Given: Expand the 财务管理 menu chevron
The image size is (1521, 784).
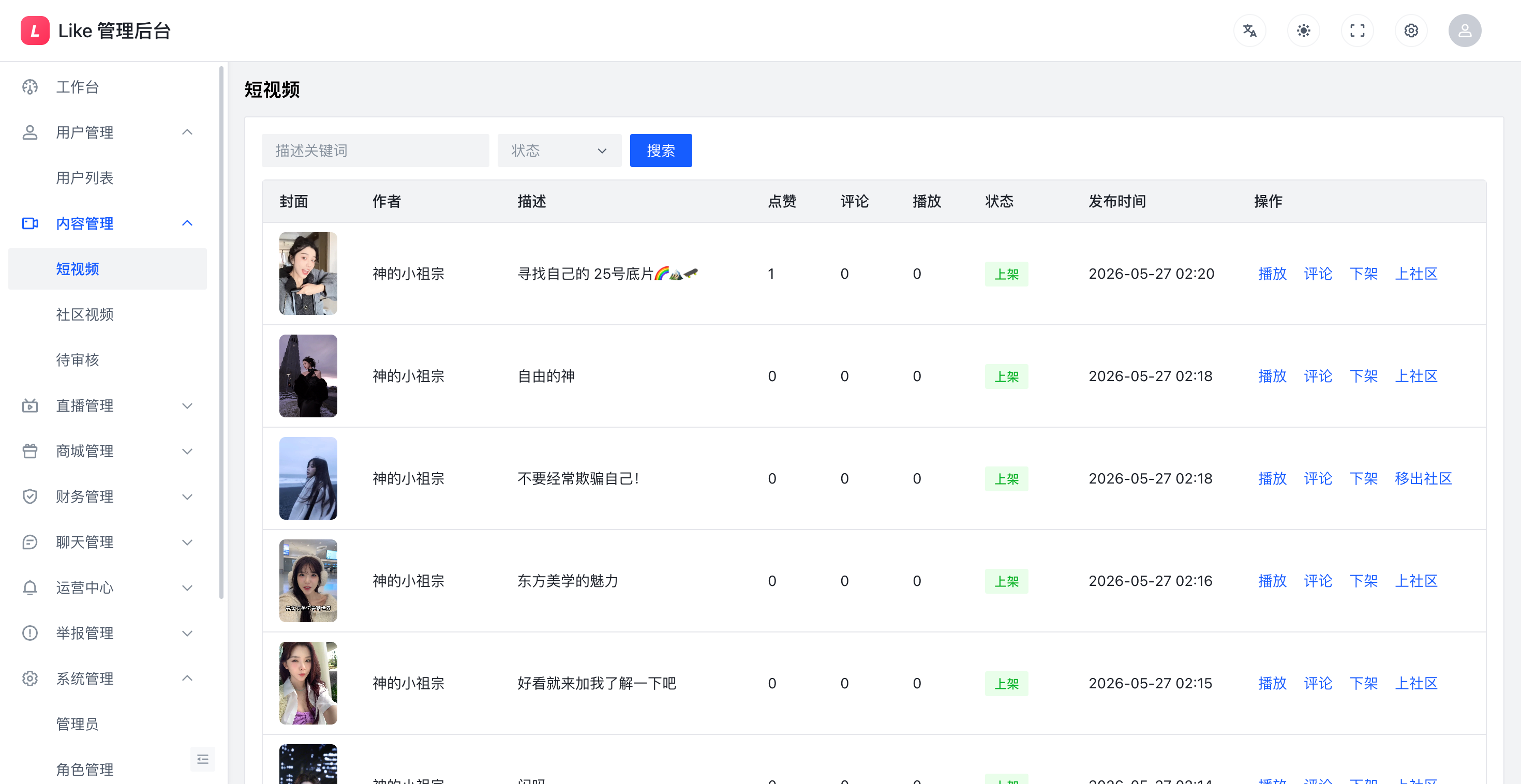Looking at the screenshot, I should pyautogui.click(x=187, y=496).
